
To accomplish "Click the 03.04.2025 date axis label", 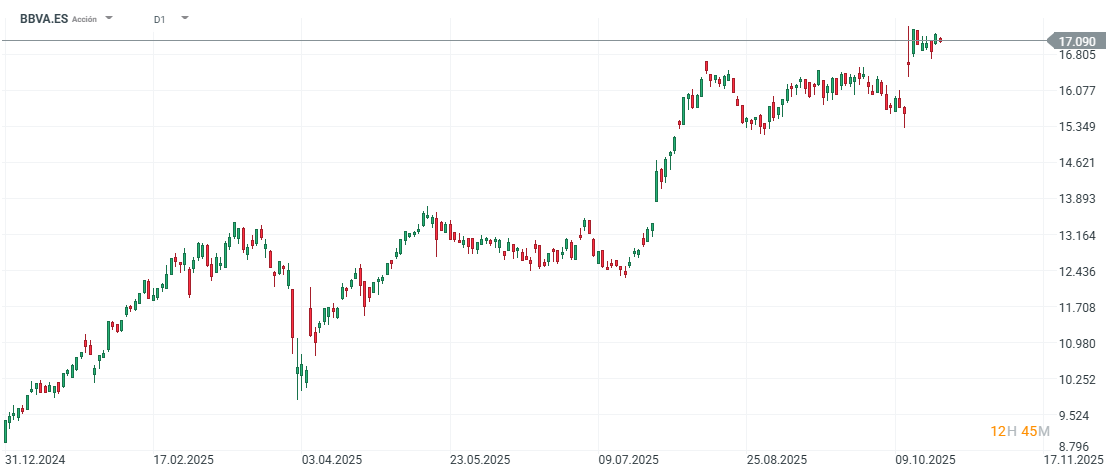I will (x=331, y=460).
